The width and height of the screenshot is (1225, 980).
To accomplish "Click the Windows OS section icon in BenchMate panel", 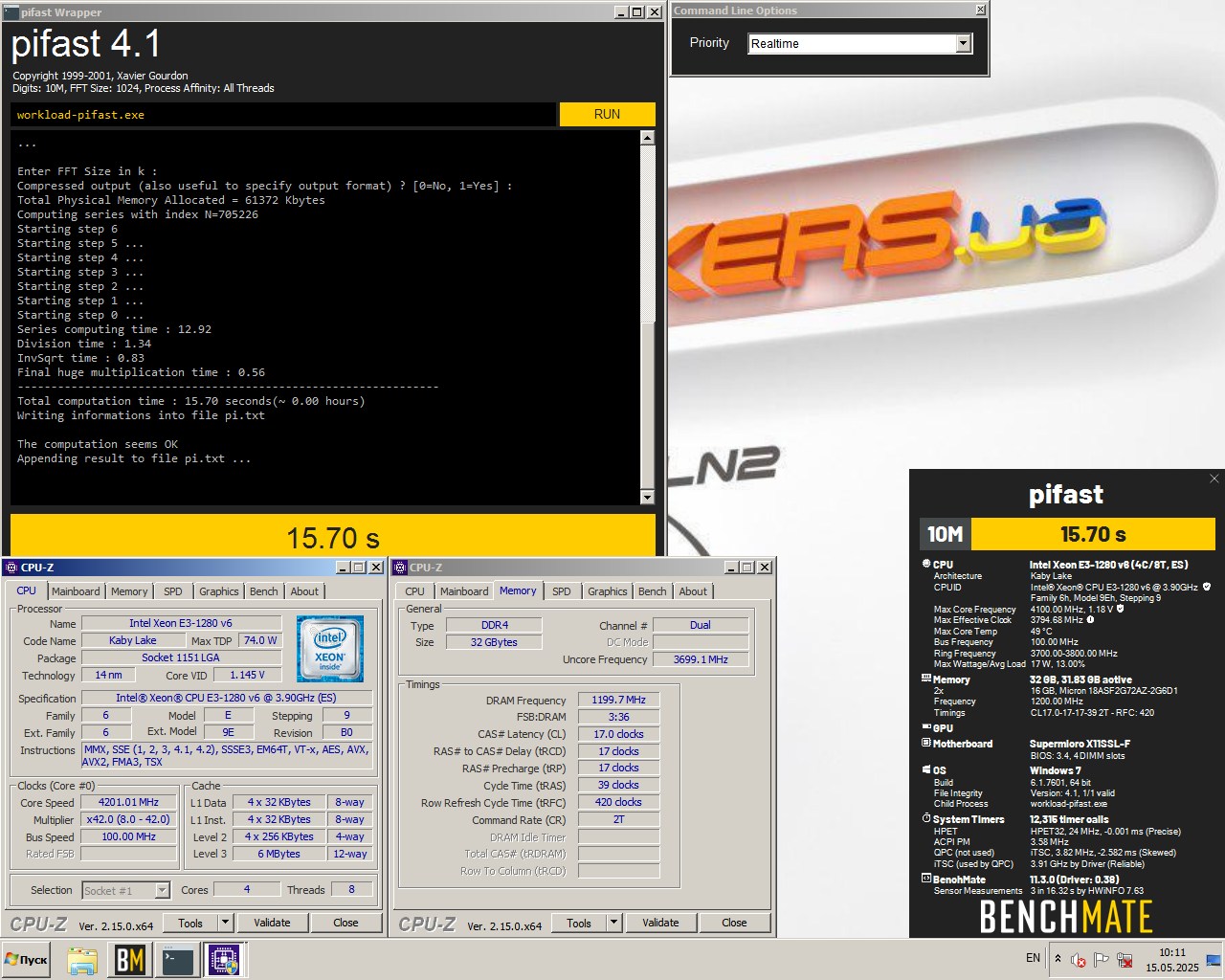I will click(925, 769).
